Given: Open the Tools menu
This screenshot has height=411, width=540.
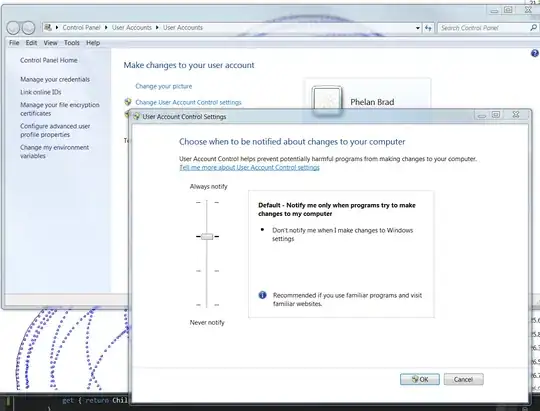Looking at the screenshot, I should click(x=72, y=43).
